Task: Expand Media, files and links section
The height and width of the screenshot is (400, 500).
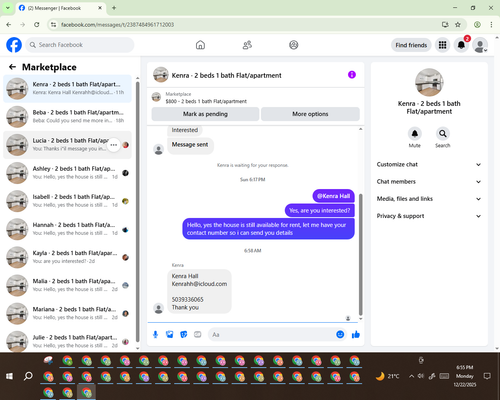Action: (x=429, y=199)
